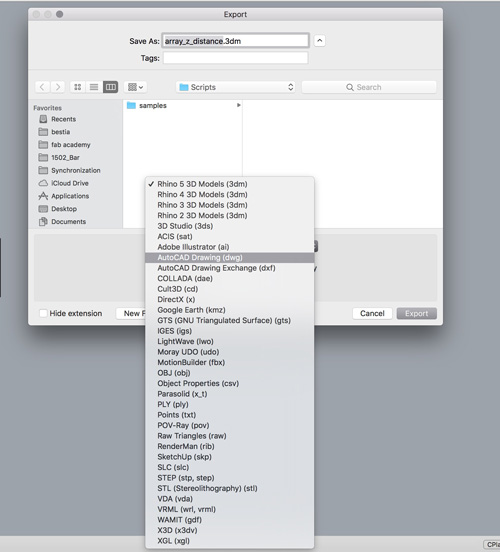Open Desktop in sidebar

coord(58,209)
